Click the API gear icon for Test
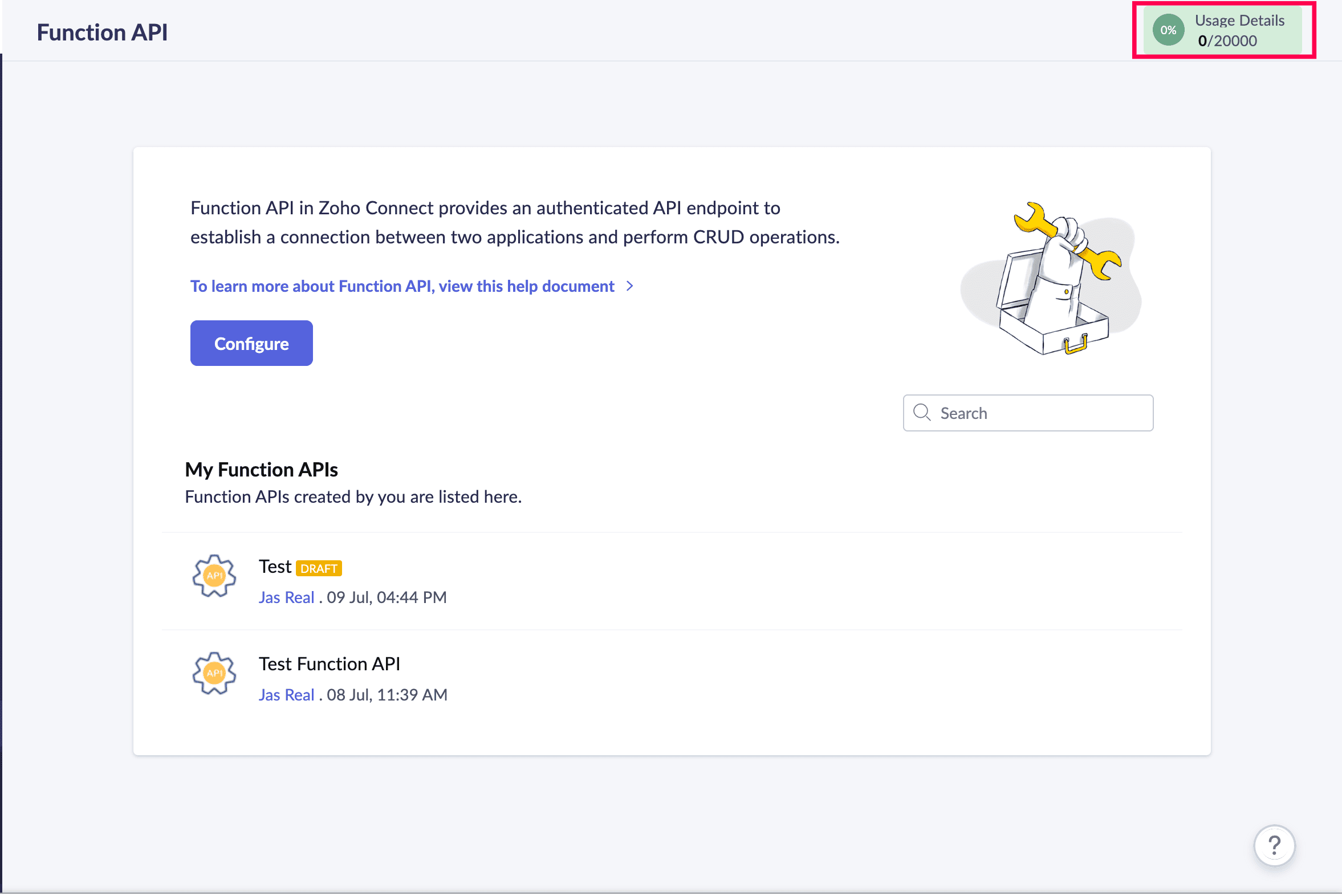This screenshot has height=896, width=1342. (x=214, y=576)
